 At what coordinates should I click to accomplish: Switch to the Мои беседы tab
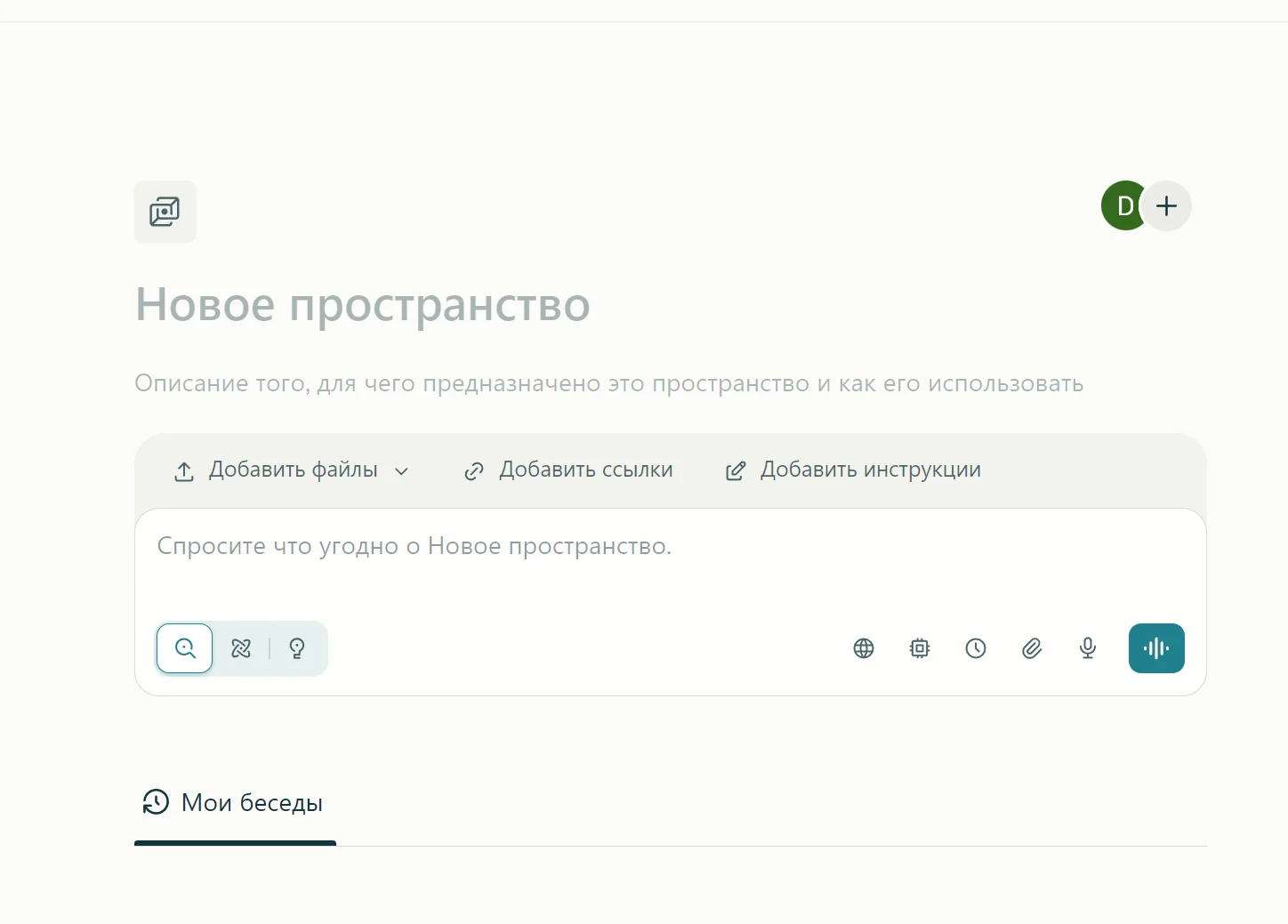coord(233,802)
